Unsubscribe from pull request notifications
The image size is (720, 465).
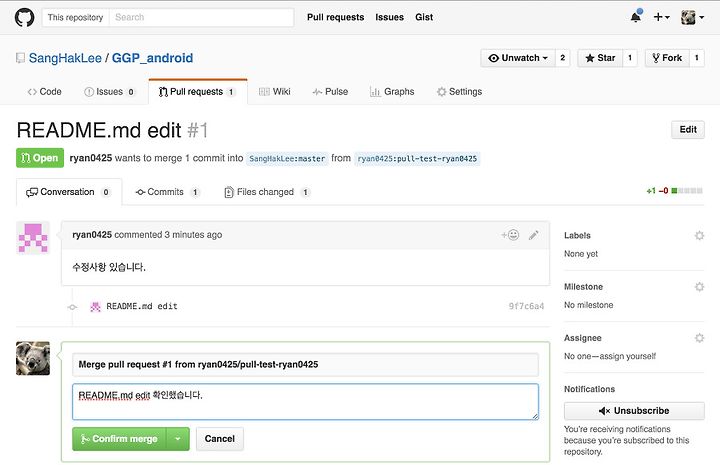[x=634, y=411]
